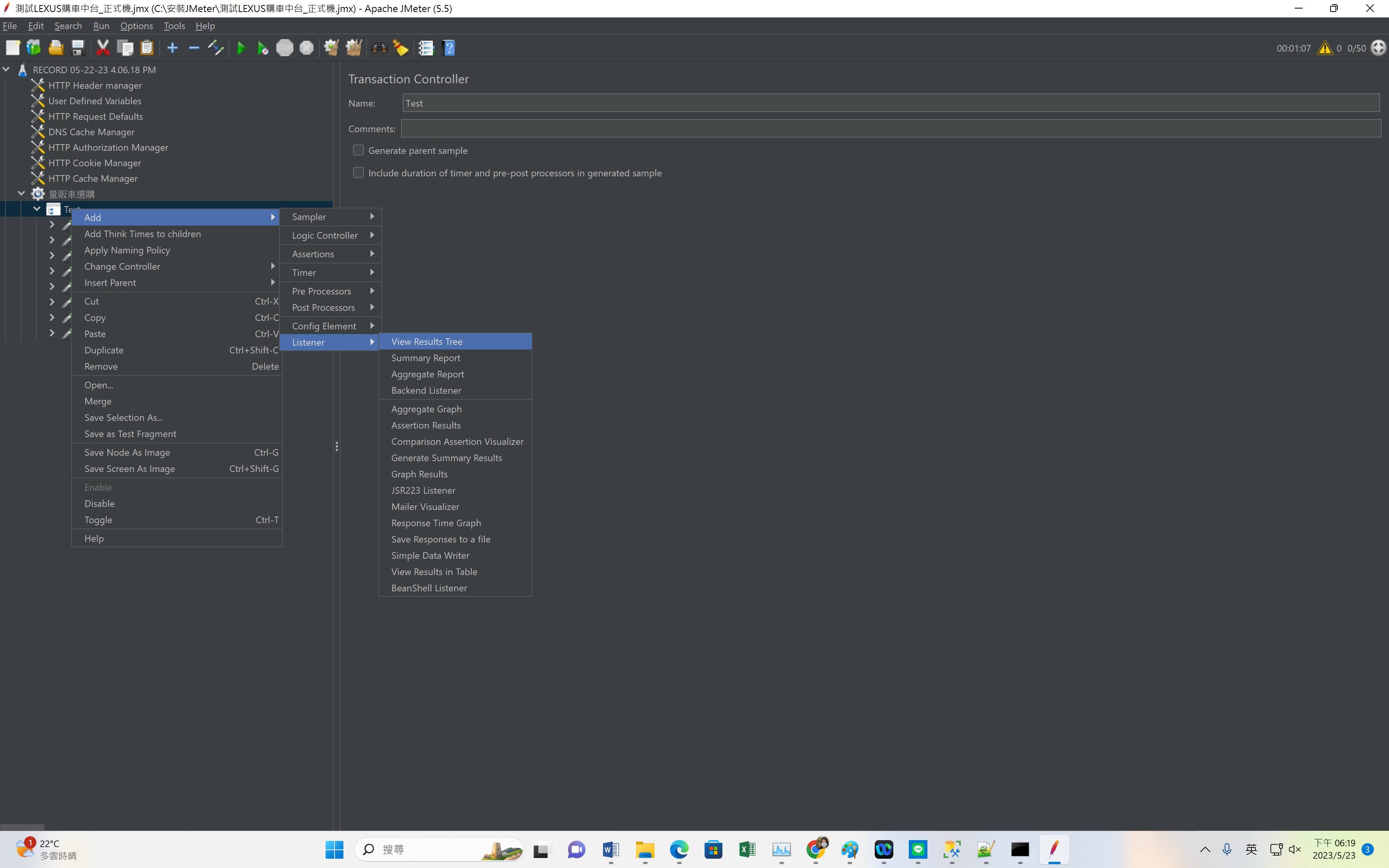This screenshot has height=868, width=1389.
Task: Open Chrome from the taskbar
Action: click(816, 850)
